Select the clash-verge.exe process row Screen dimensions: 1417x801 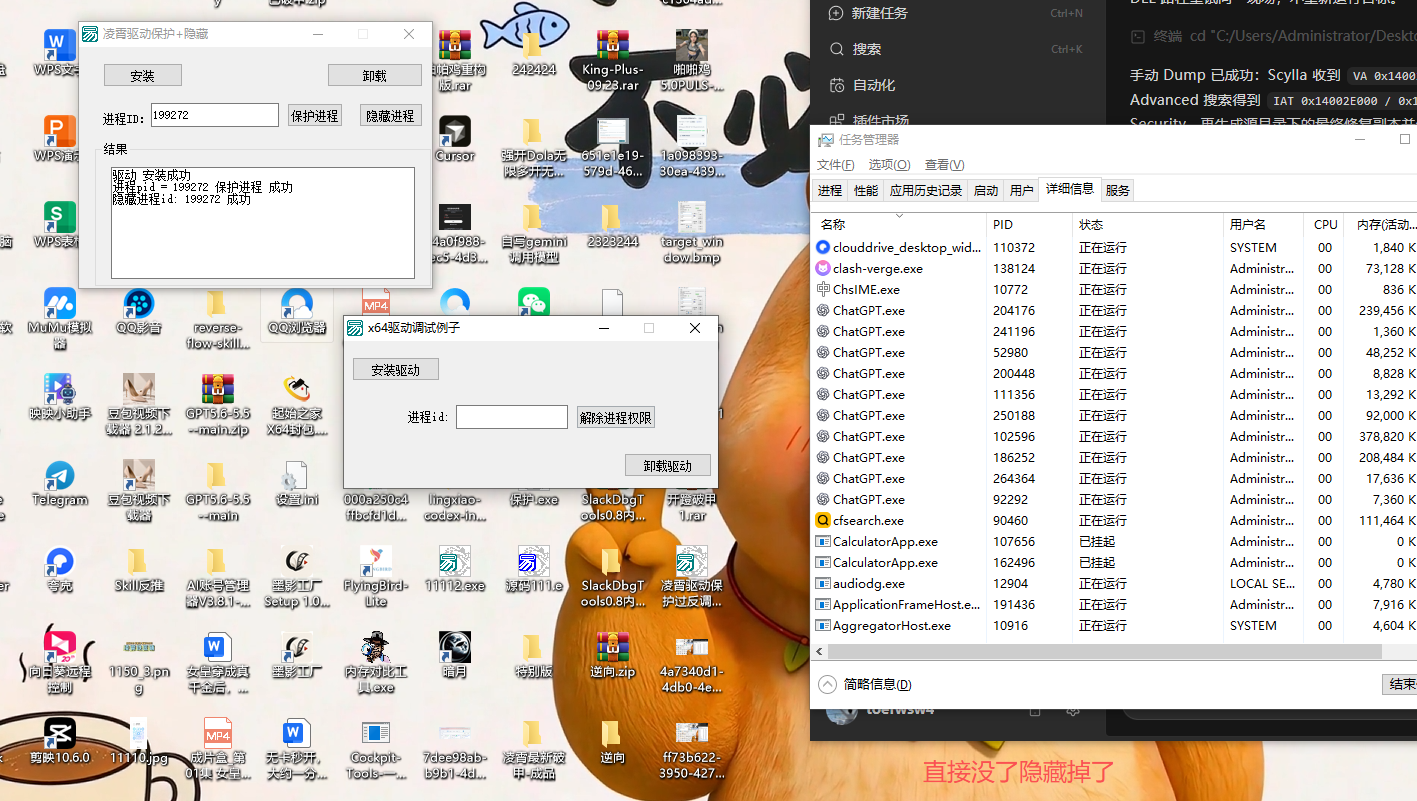(x=1114, y=268)
